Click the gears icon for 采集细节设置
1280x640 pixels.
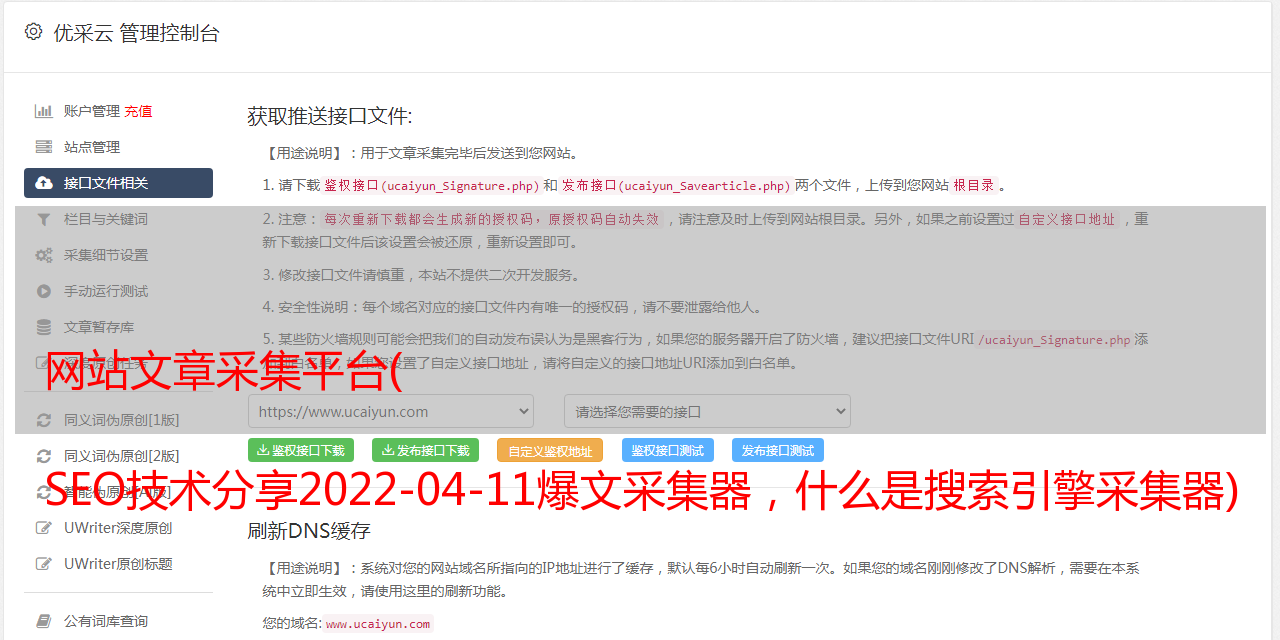(44, 255)
